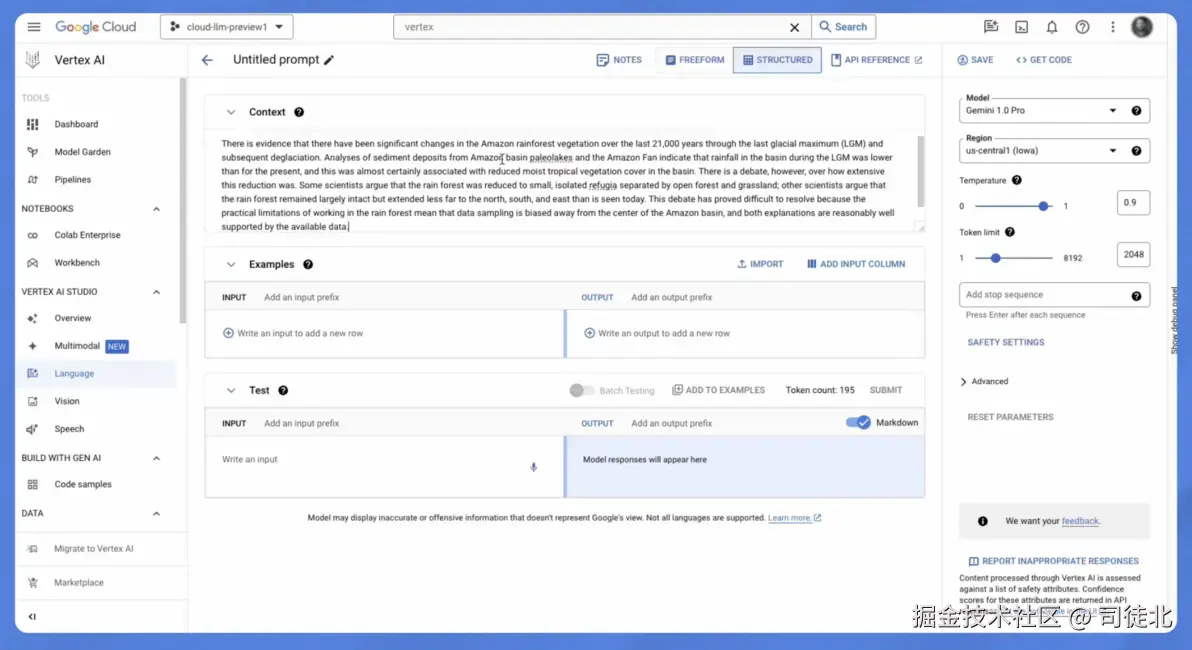Show help for Temperature setting

[x=1016, y=180]
